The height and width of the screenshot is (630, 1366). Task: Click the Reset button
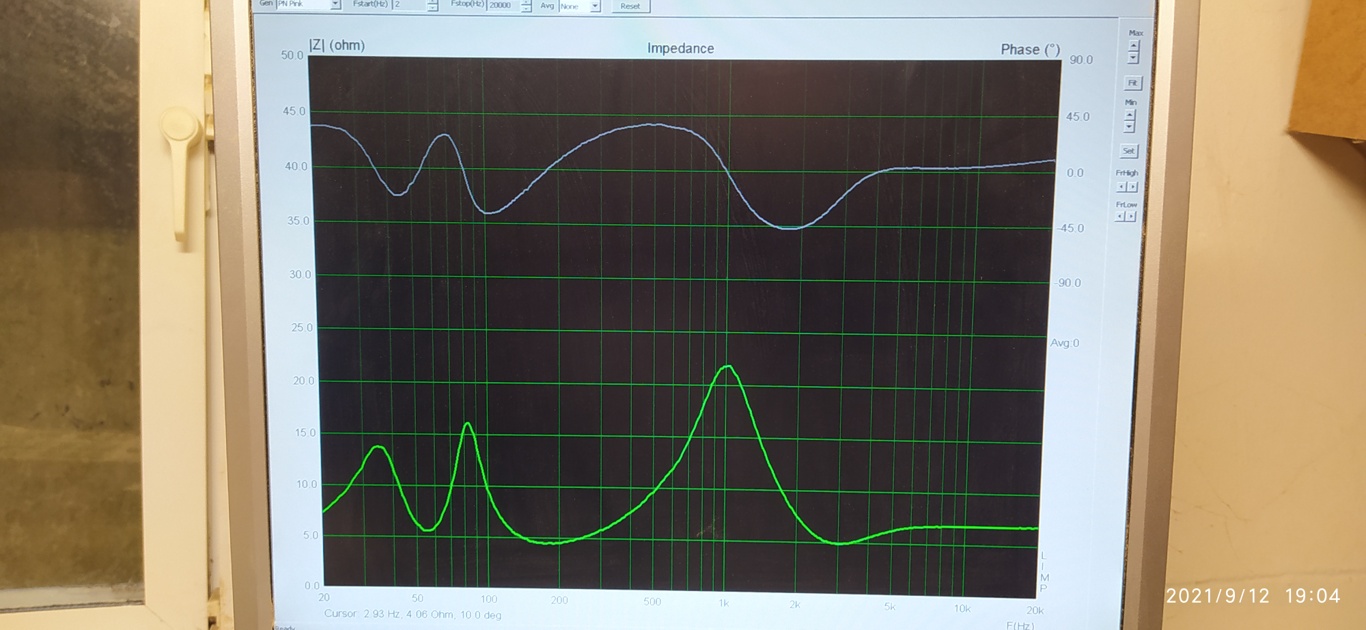630,6
